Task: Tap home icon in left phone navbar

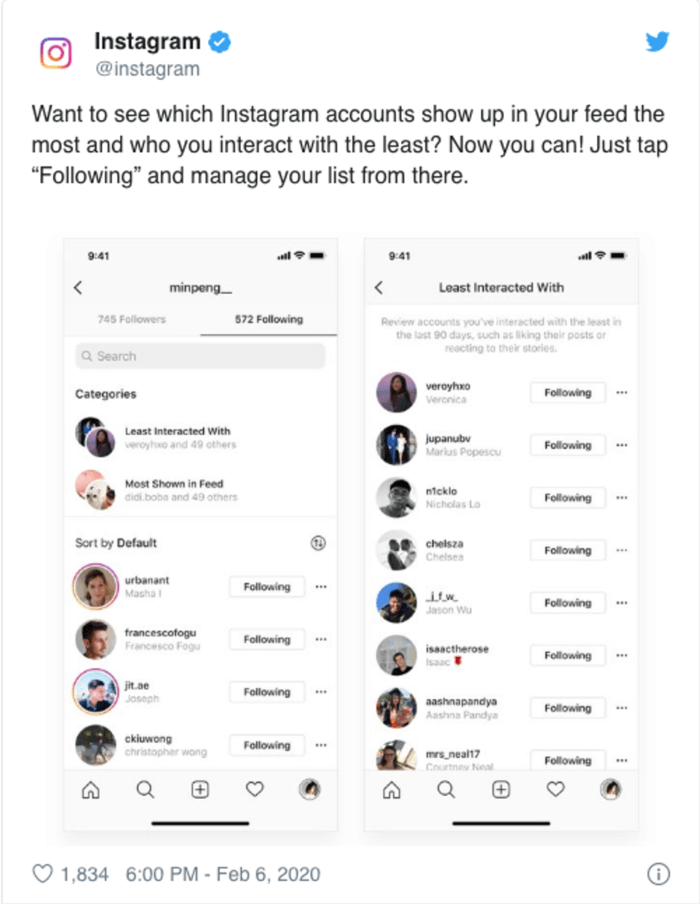Action: tap(91, 789)
